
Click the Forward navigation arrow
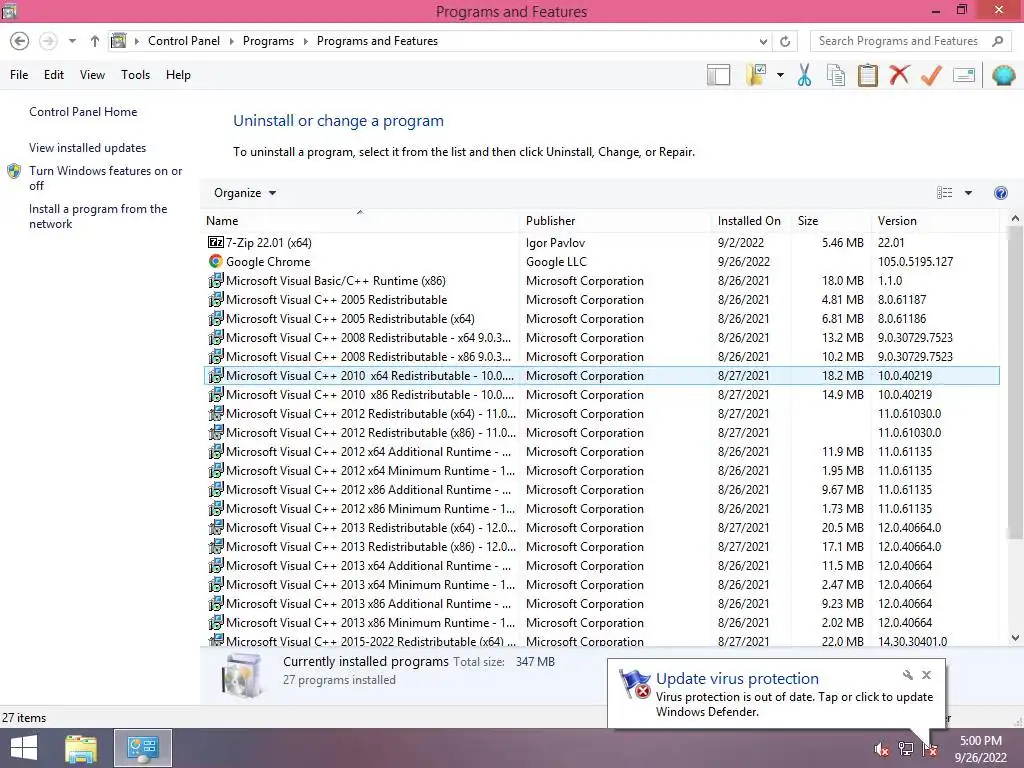(x=48, y=41)
